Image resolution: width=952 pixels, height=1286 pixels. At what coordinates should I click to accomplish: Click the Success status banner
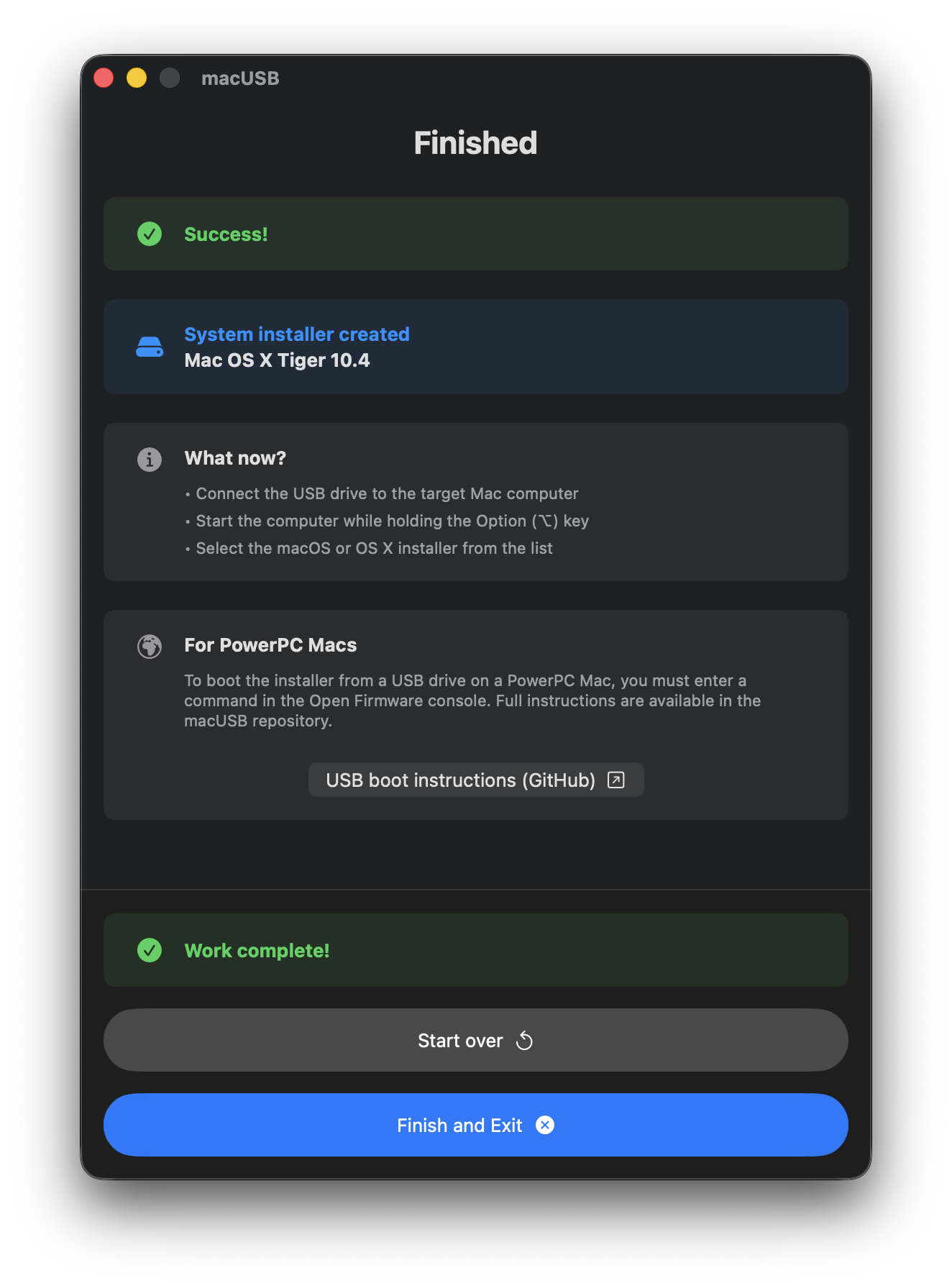tap(475, 234)
